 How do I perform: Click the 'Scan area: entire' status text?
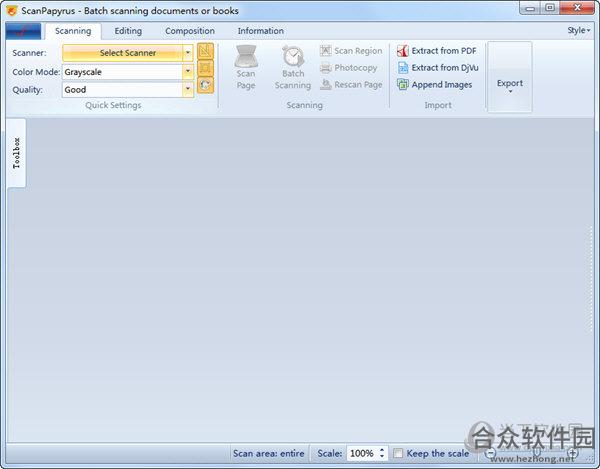(x=269, y=453)
